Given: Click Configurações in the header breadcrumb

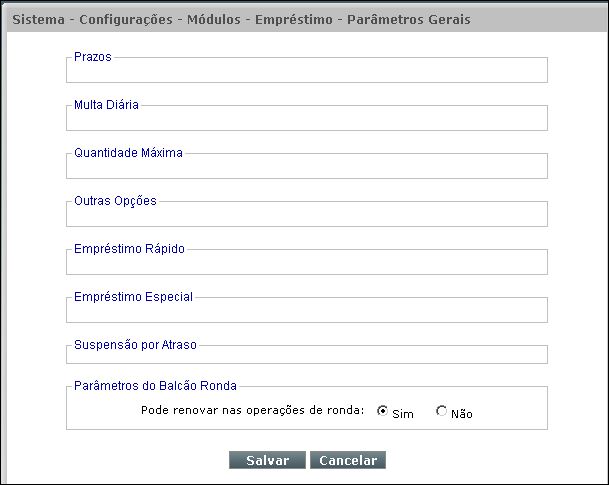Looking at the screenshot, I should tap(126, 19).
